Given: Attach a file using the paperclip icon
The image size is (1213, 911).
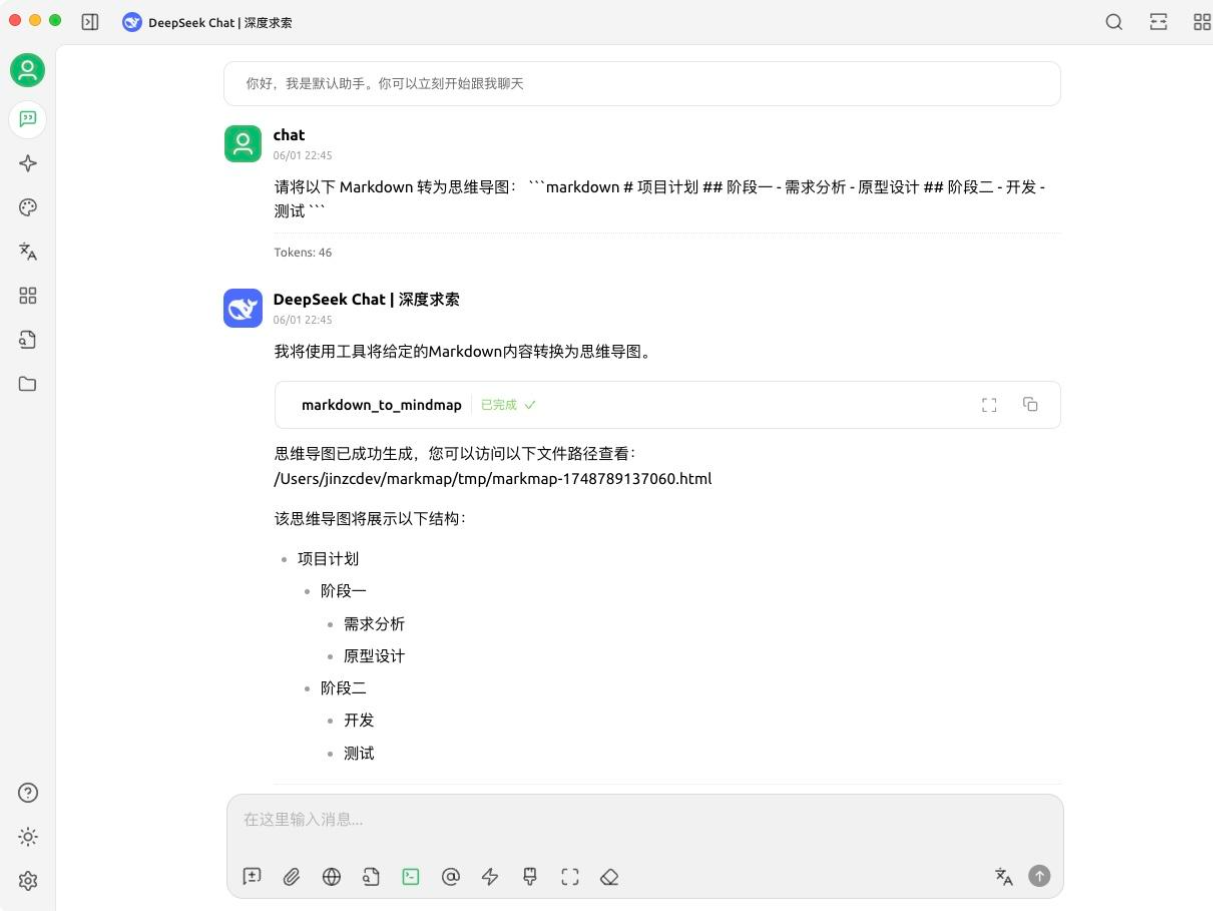Looking at the screenshot, I should click(x=292, y=877).
